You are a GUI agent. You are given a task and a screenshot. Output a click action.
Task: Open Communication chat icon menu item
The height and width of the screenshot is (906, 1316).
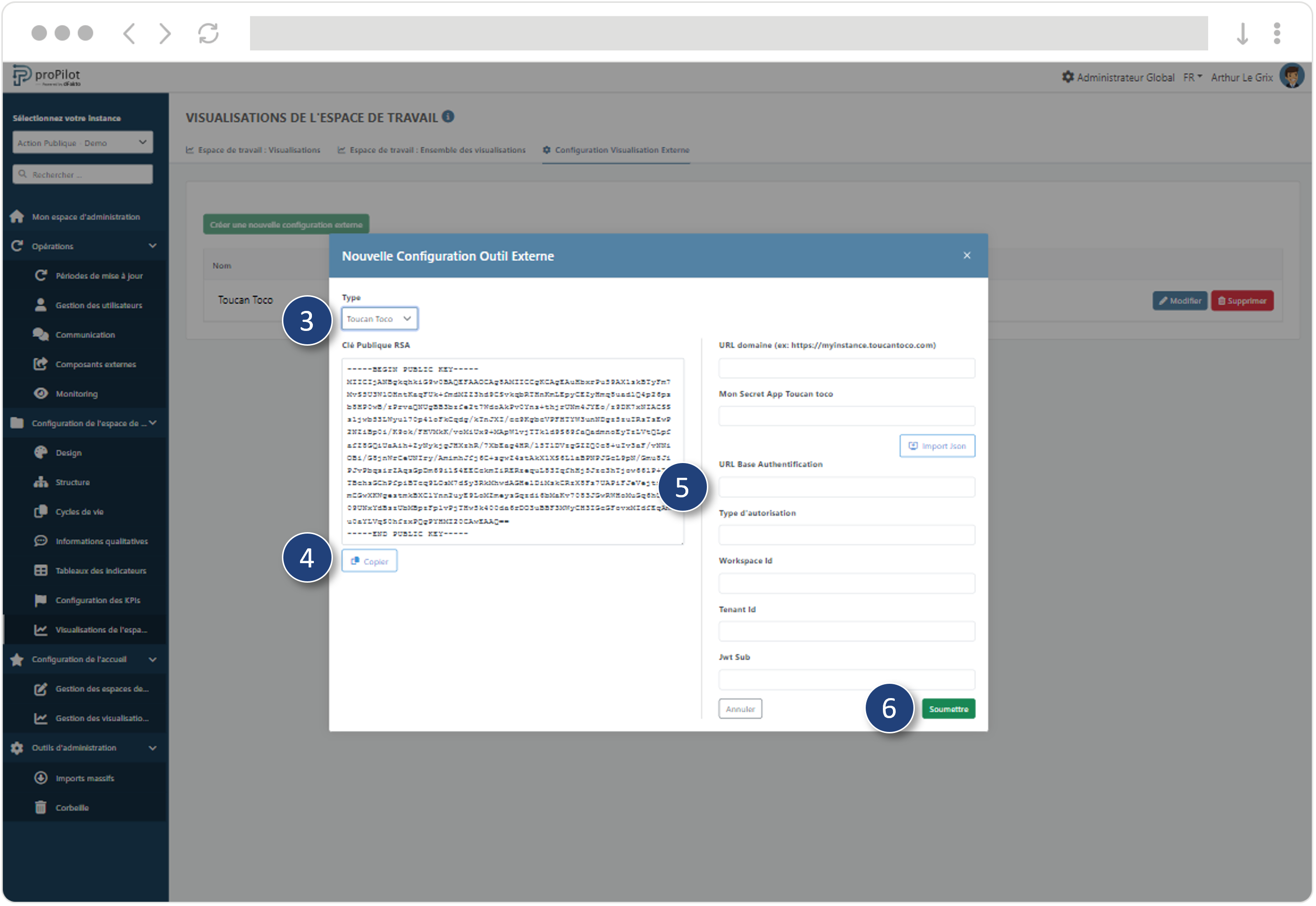pos(41,334)
